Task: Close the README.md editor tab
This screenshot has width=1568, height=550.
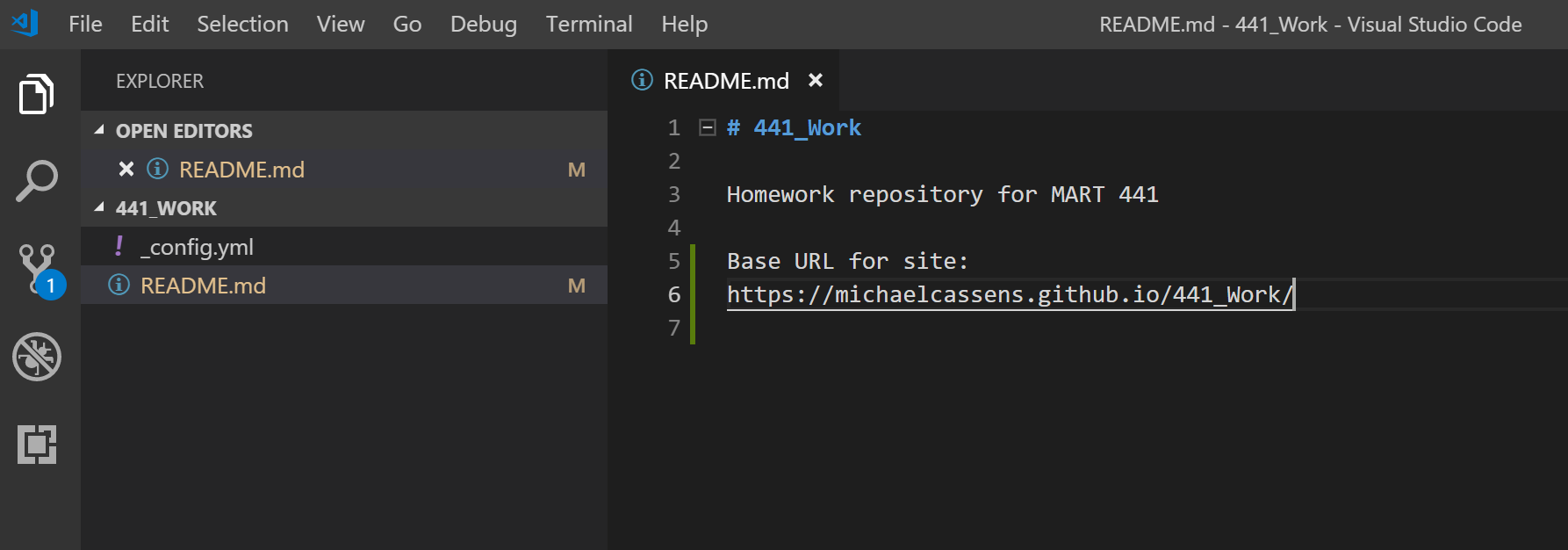Action: (816, 80)
